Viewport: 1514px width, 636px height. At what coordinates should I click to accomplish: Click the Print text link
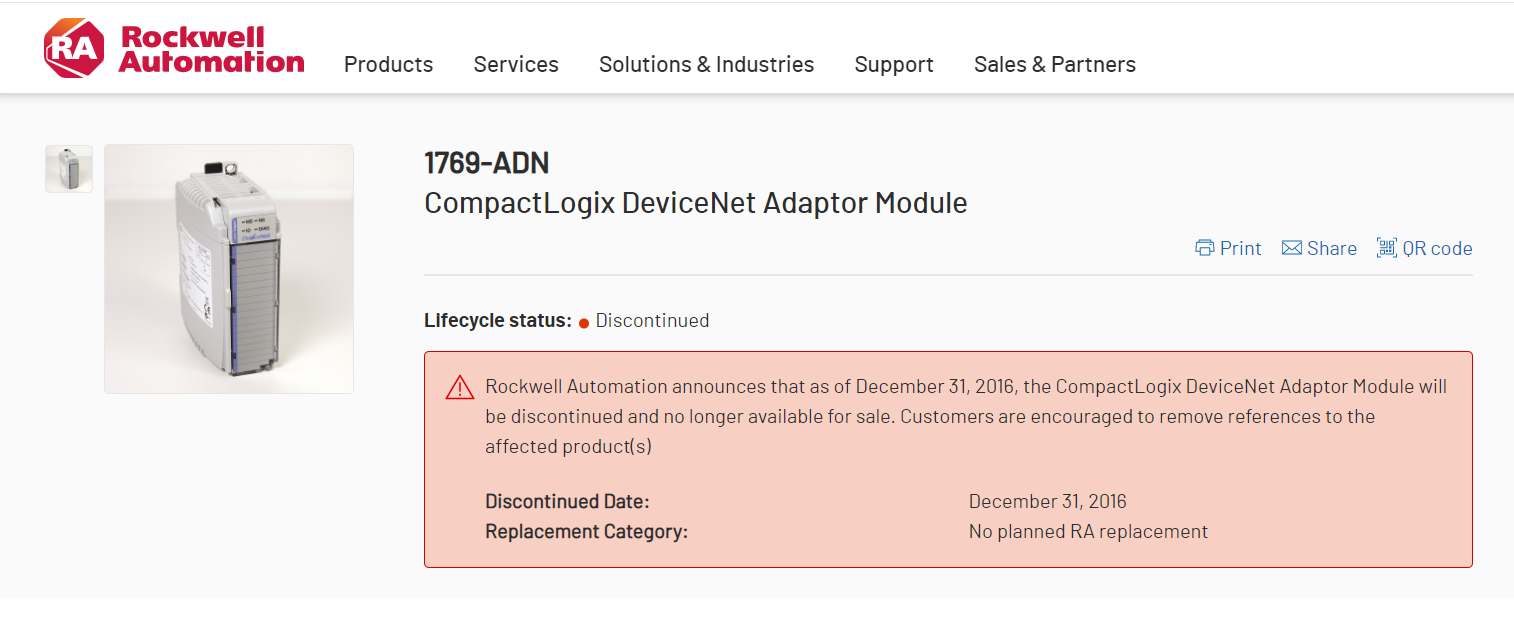pyautogui.click(x=1241, y=248)
